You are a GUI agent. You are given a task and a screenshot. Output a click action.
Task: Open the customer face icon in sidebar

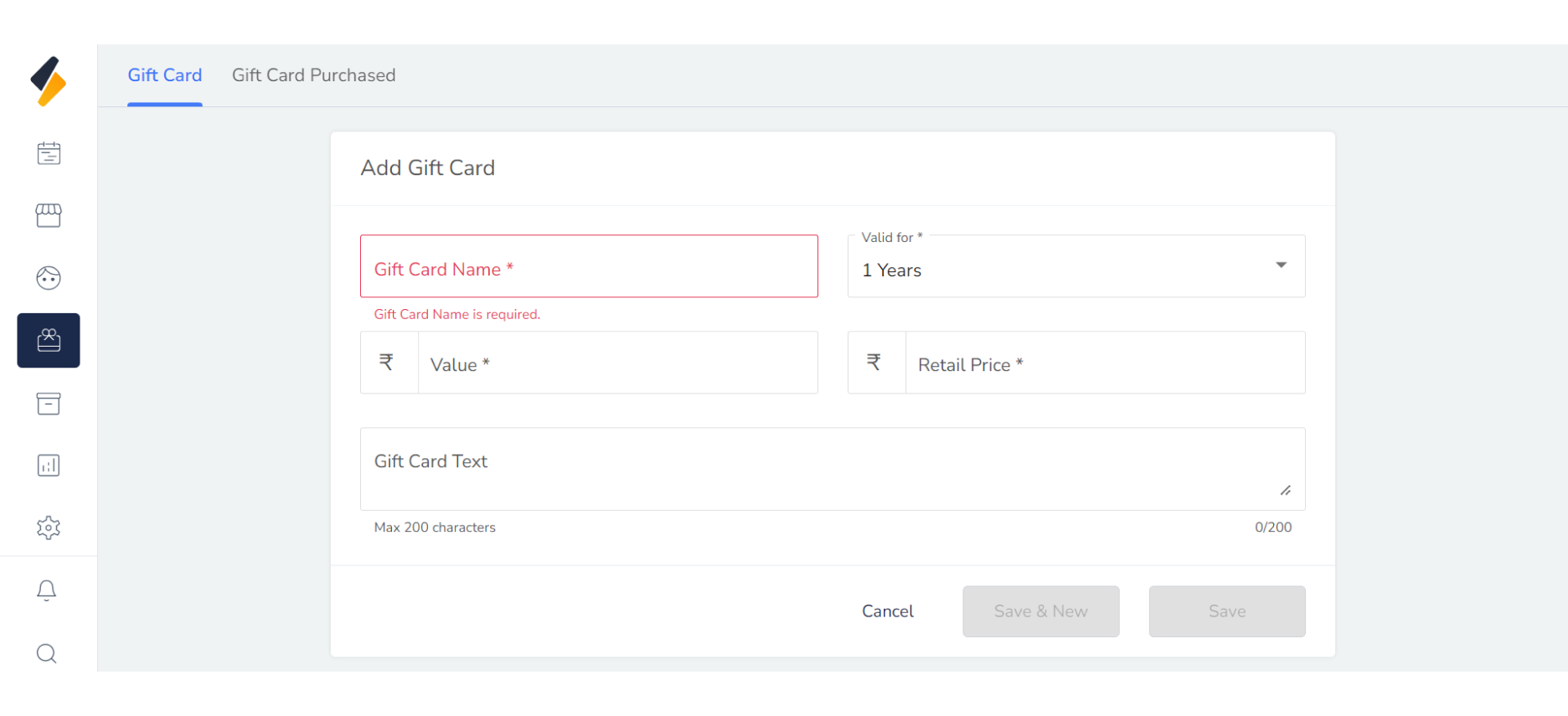click(49, 278)
